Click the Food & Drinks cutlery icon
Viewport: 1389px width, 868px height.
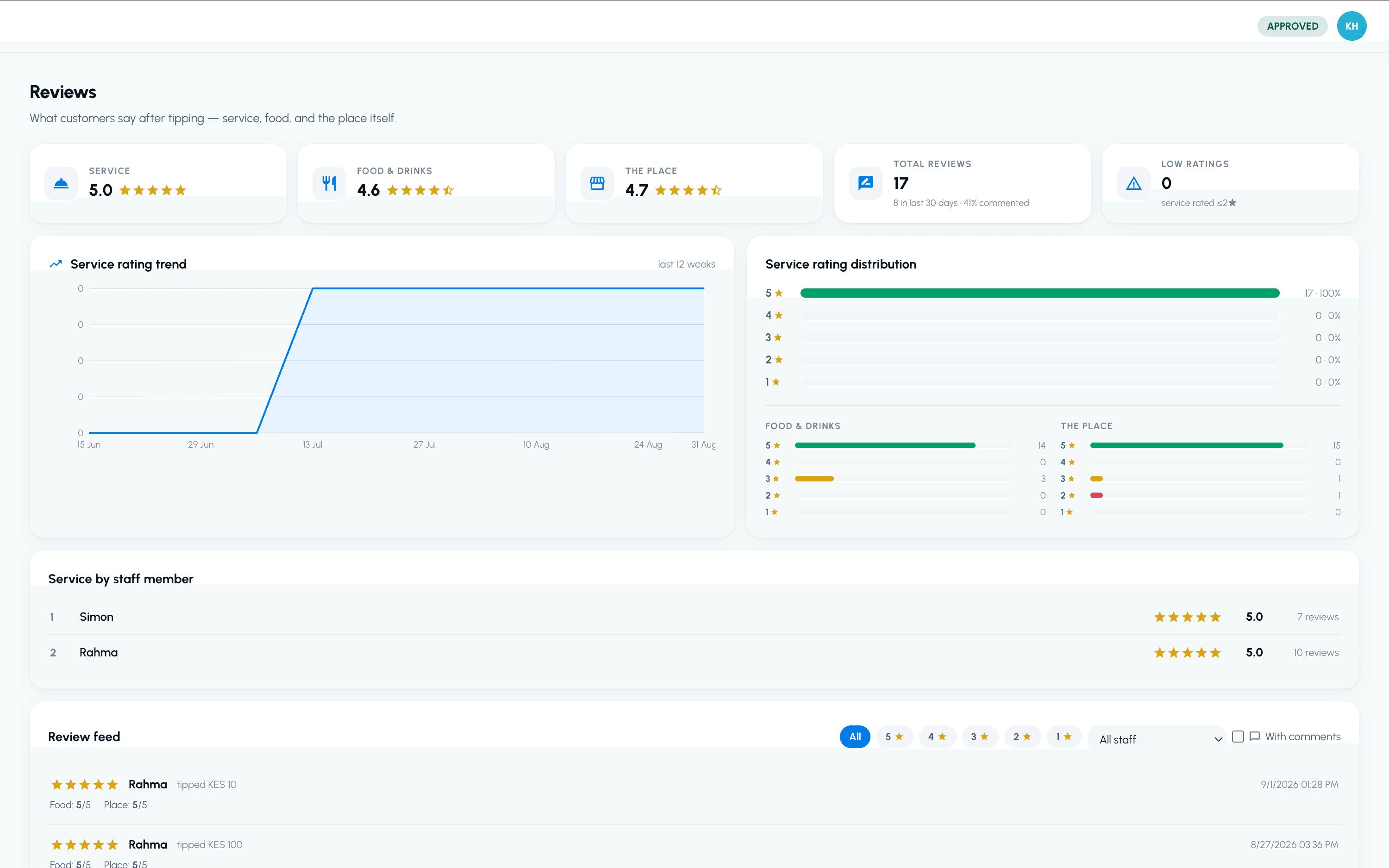click(x=329, y=183)
